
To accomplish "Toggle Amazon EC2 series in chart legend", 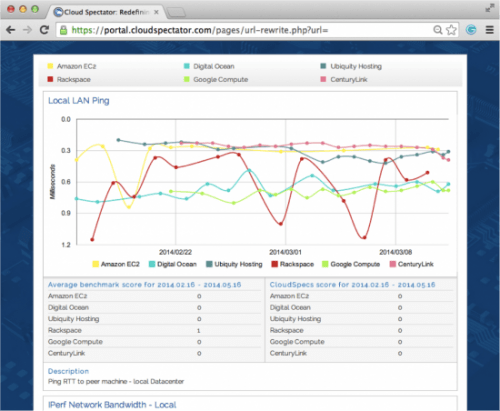I will click(x=116, y=264).
